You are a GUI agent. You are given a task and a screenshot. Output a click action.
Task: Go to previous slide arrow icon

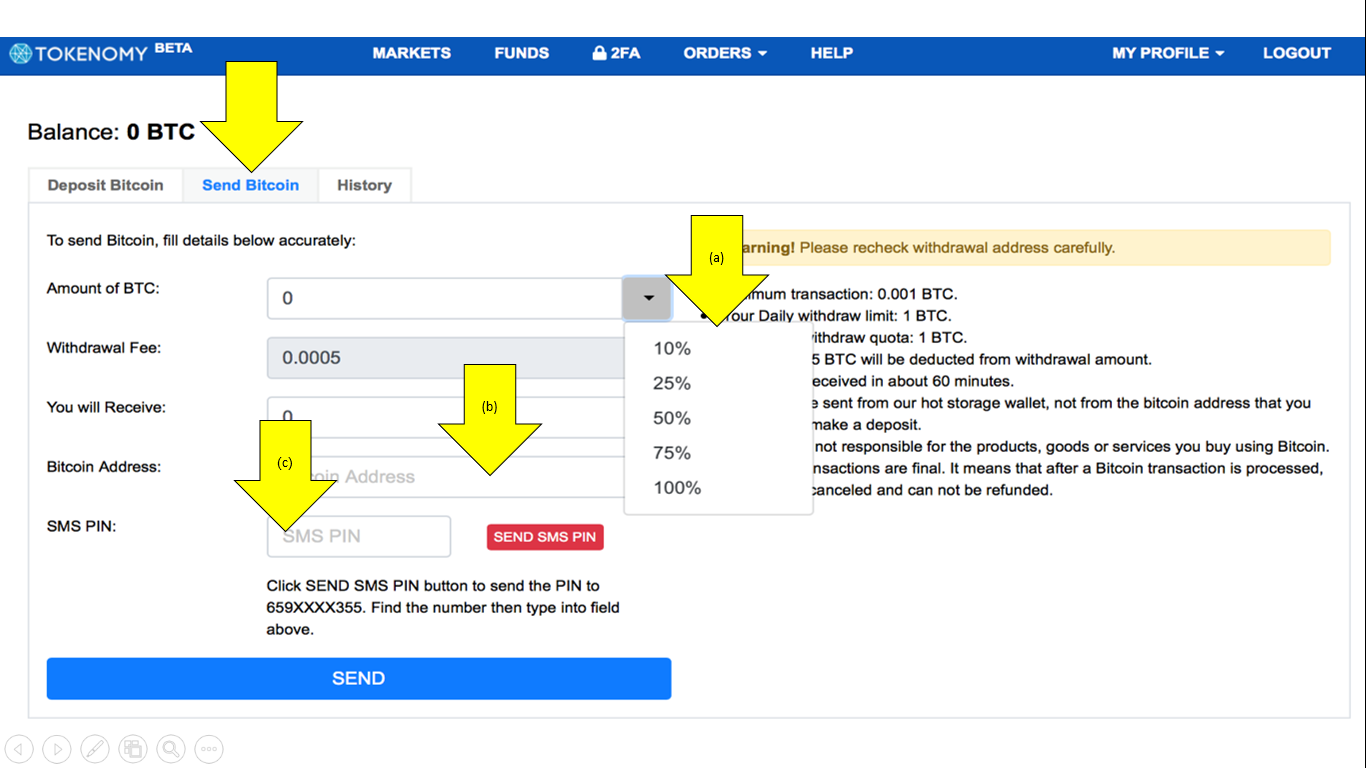point(20,748)
